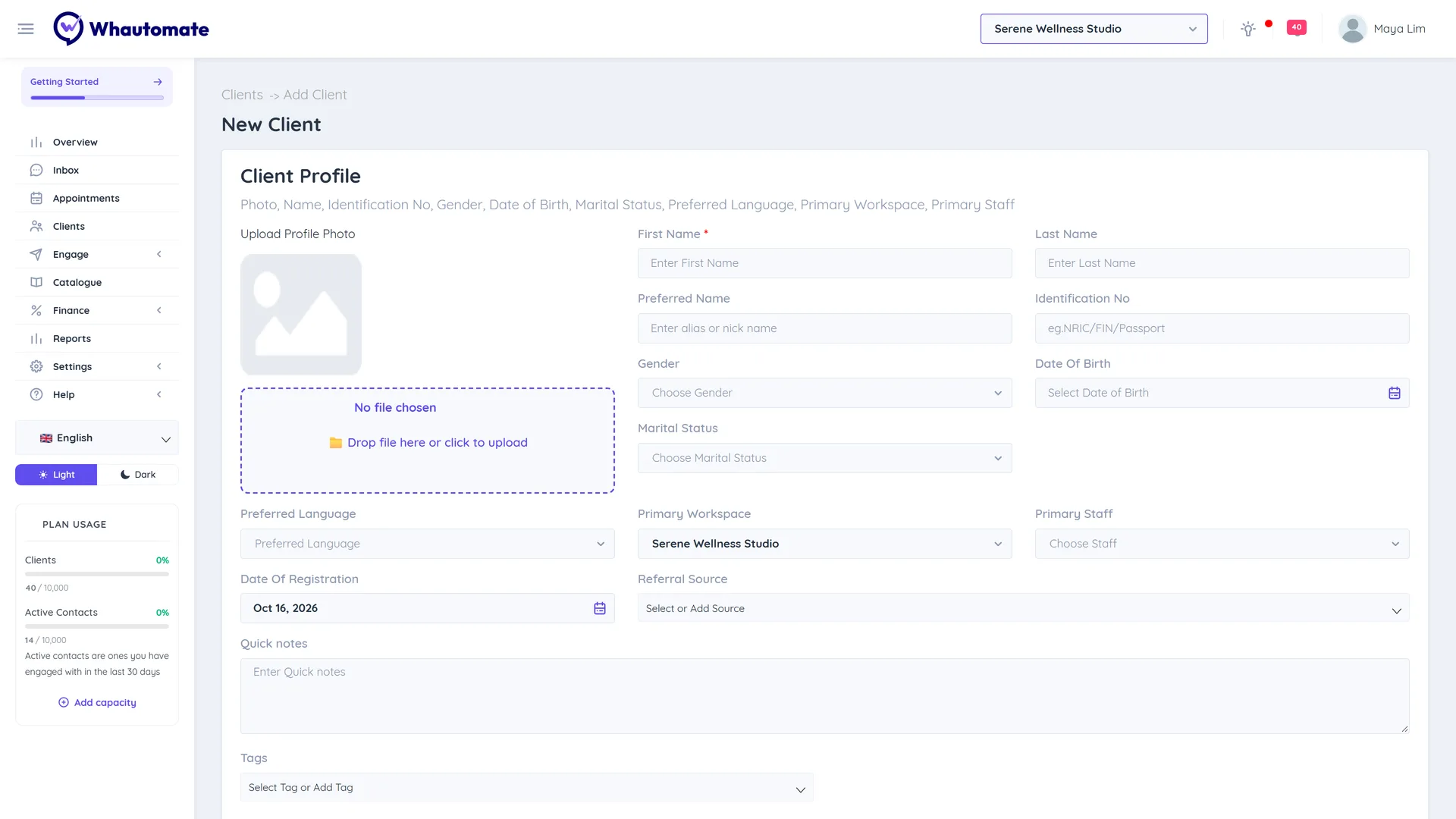Open the Primary Workspace dropdown
Image resolution: width=1456 pixels, height=819 pixels.
[x=824, y=544]
